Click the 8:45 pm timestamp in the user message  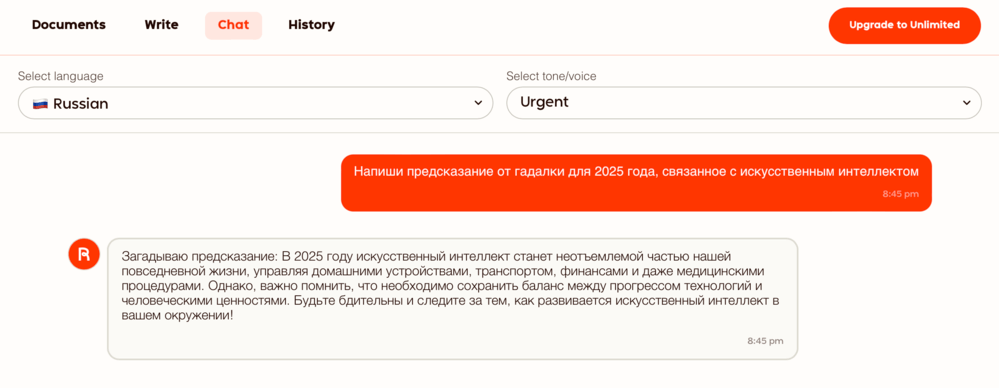pos(901,194)
